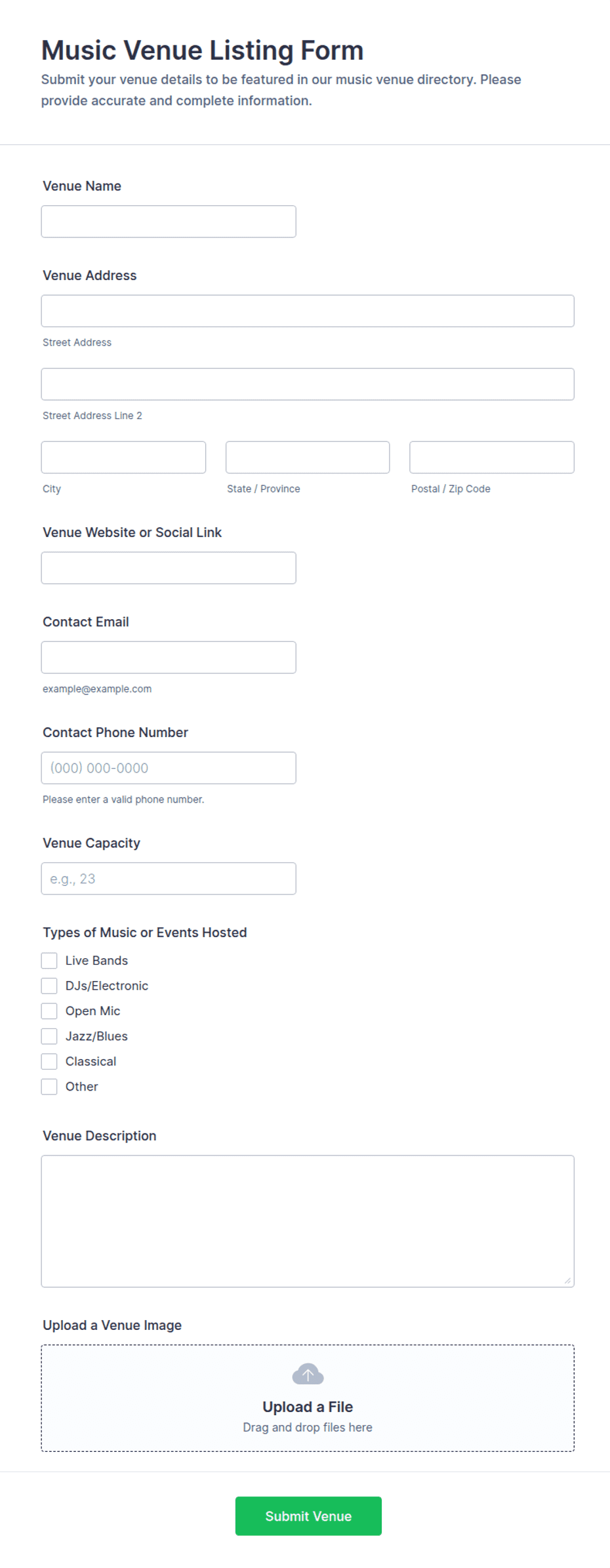
Task: Check the Other music type box
Action: click(x=49, y=1087)
